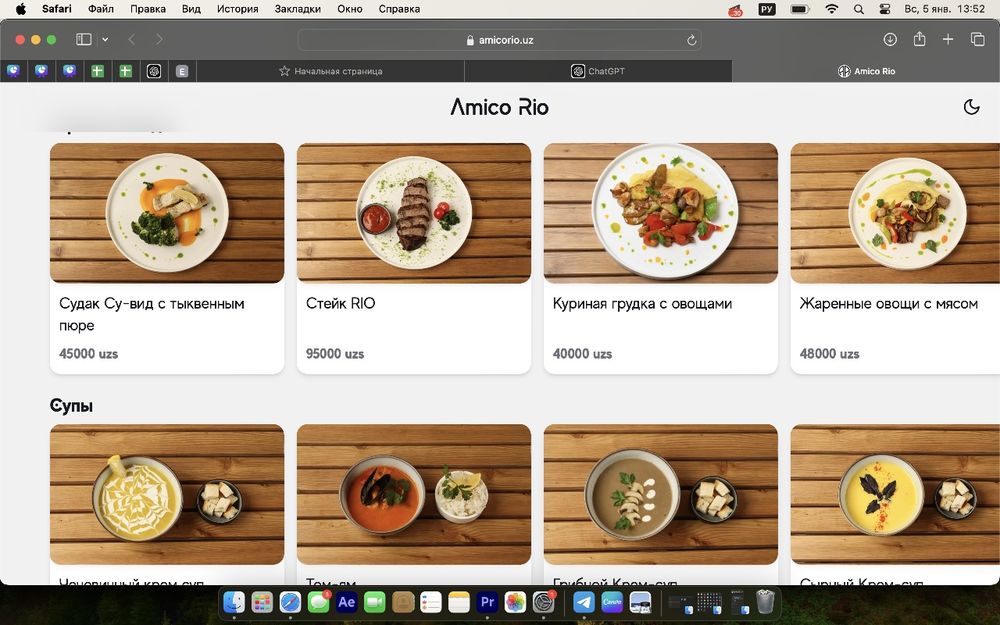The height and width of the screenshot is (625, 1000).
Task: Open Control Center
Action: [885, 9]
